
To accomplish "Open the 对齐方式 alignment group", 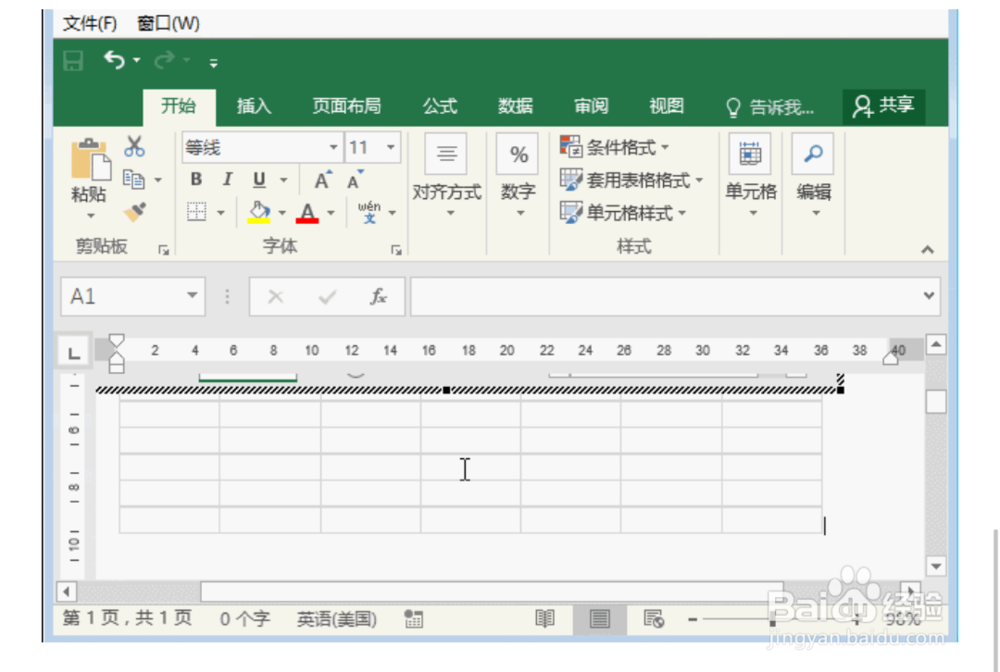I will click(446, 177).
